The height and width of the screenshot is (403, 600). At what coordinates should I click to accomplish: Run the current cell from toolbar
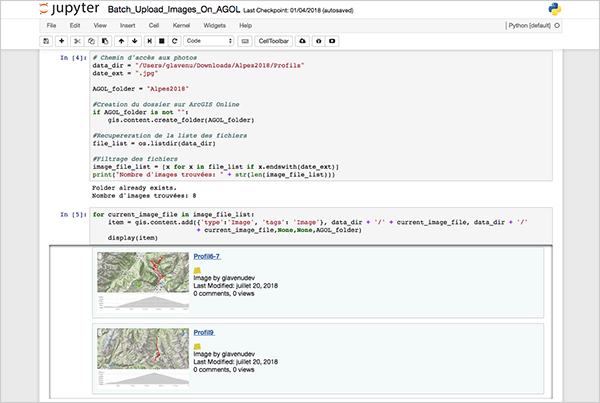(x=149, y=41)
